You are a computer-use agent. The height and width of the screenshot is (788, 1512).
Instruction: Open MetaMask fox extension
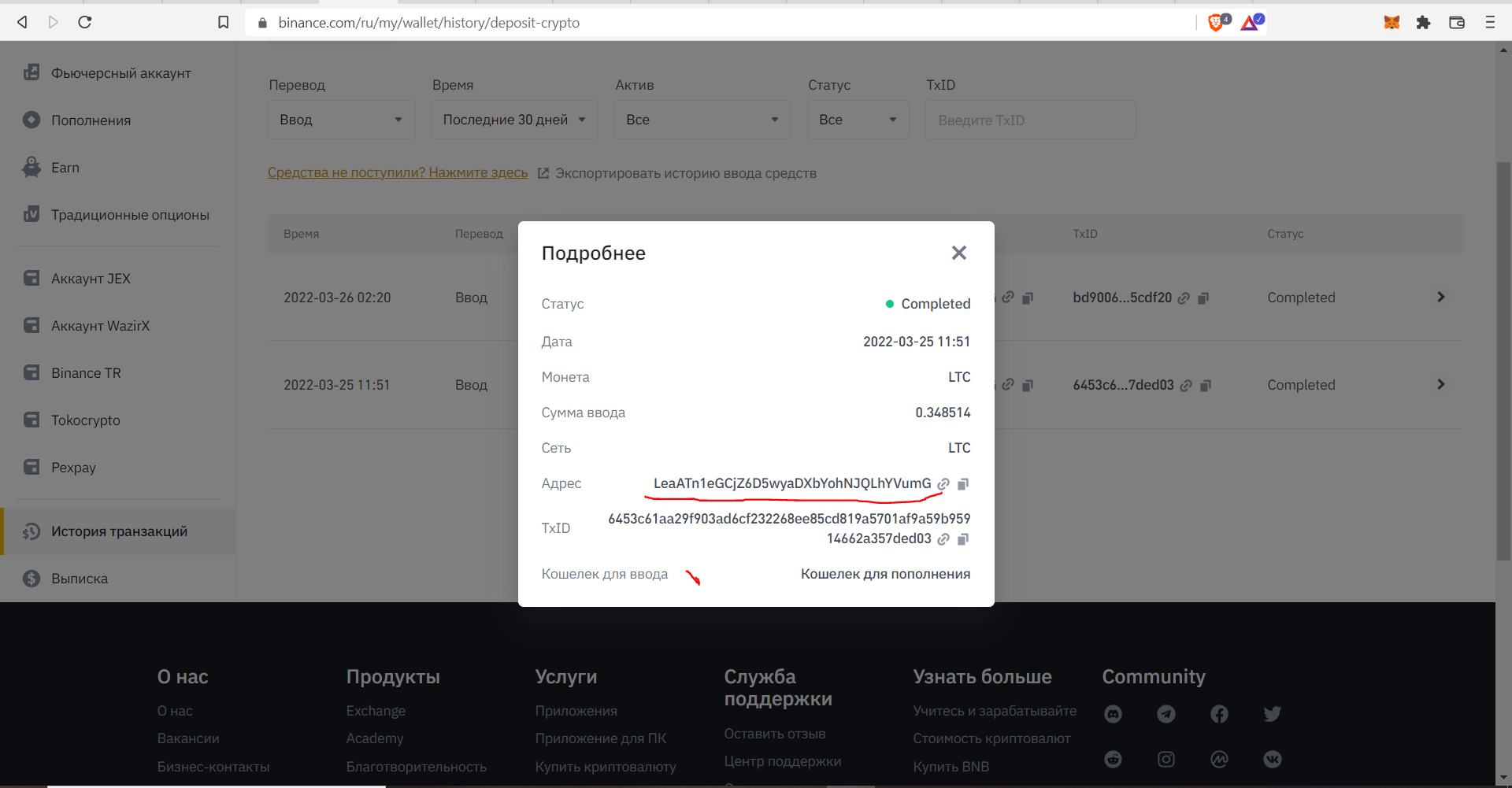1392,22
